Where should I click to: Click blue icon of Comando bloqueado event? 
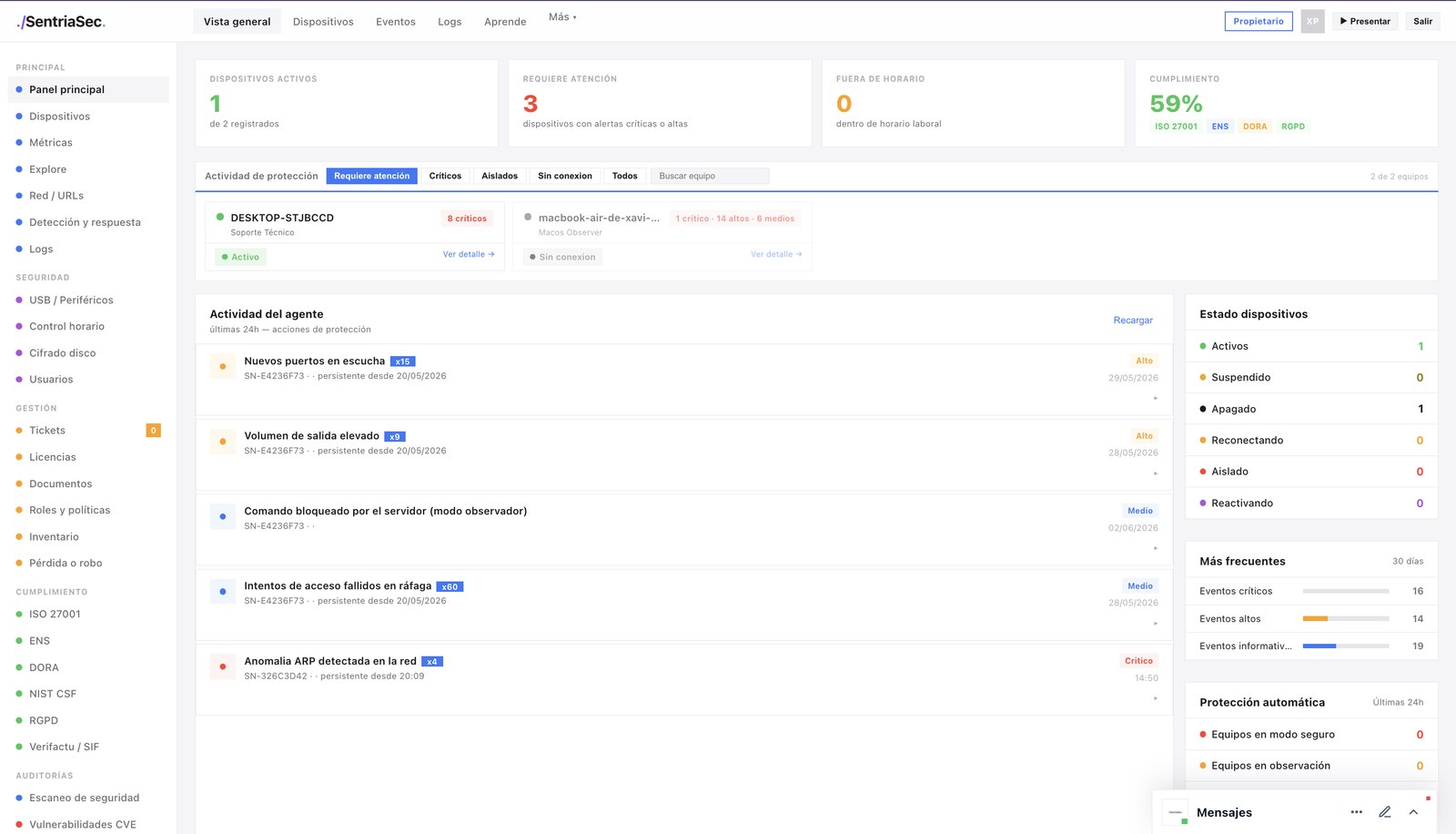[223, 517]
